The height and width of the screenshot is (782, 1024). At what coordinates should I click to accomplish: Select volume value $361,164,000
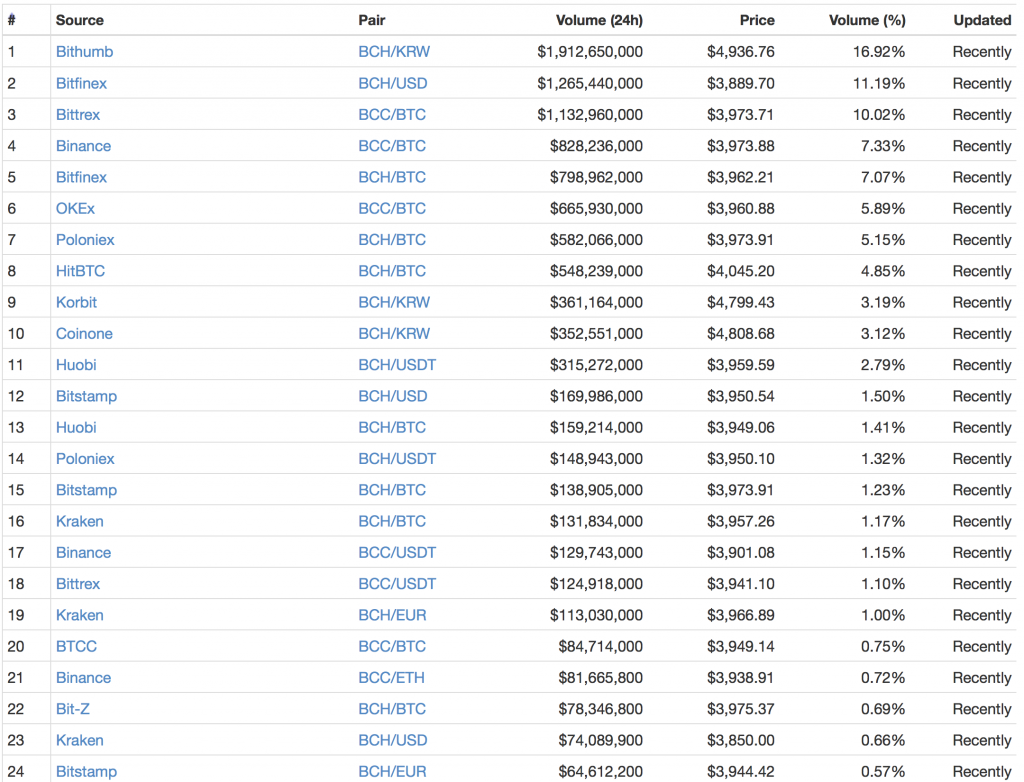pyautogui.click(x=596, y=302)
